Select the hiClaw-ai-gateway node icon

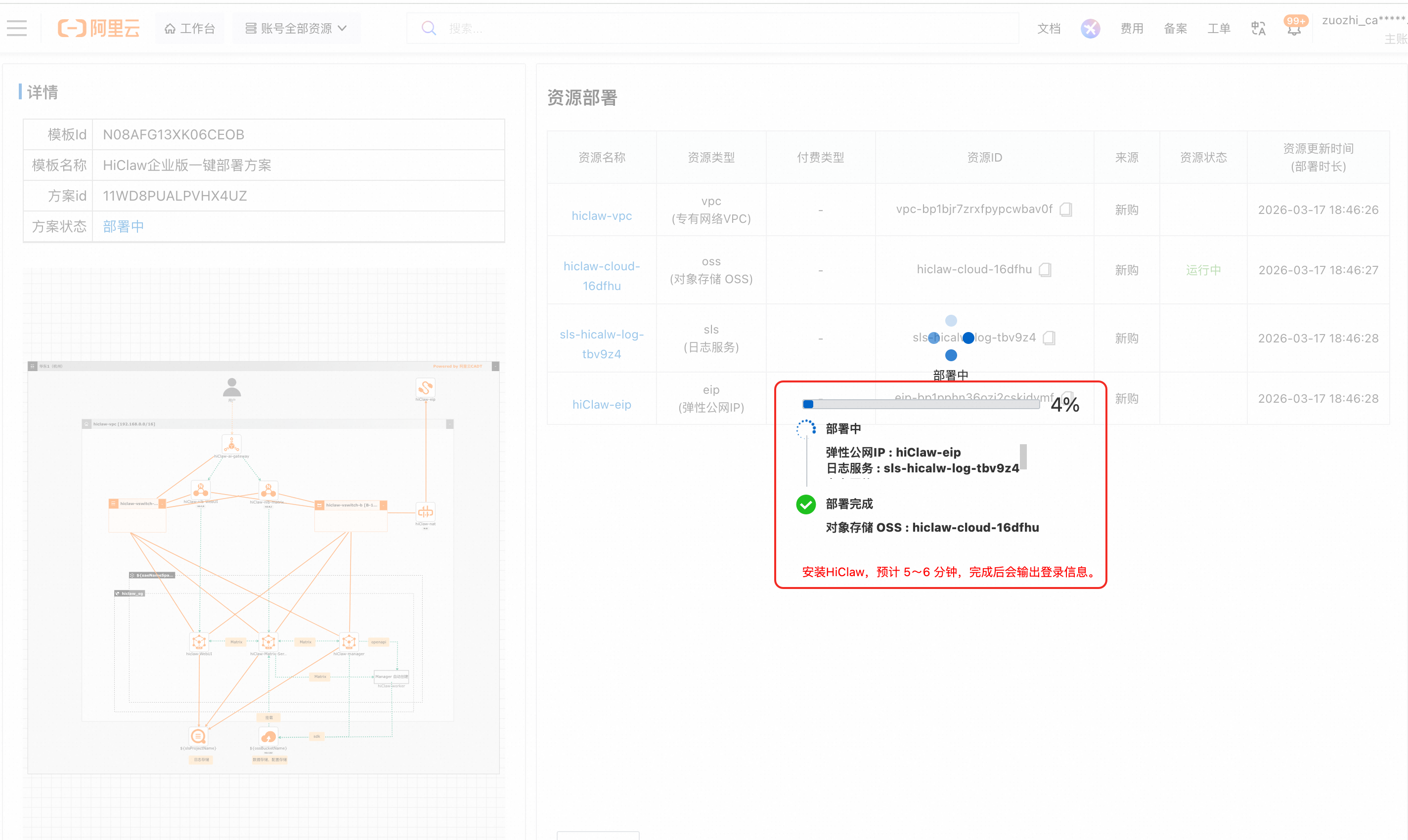pyautogui.click(x=232, y=444)
